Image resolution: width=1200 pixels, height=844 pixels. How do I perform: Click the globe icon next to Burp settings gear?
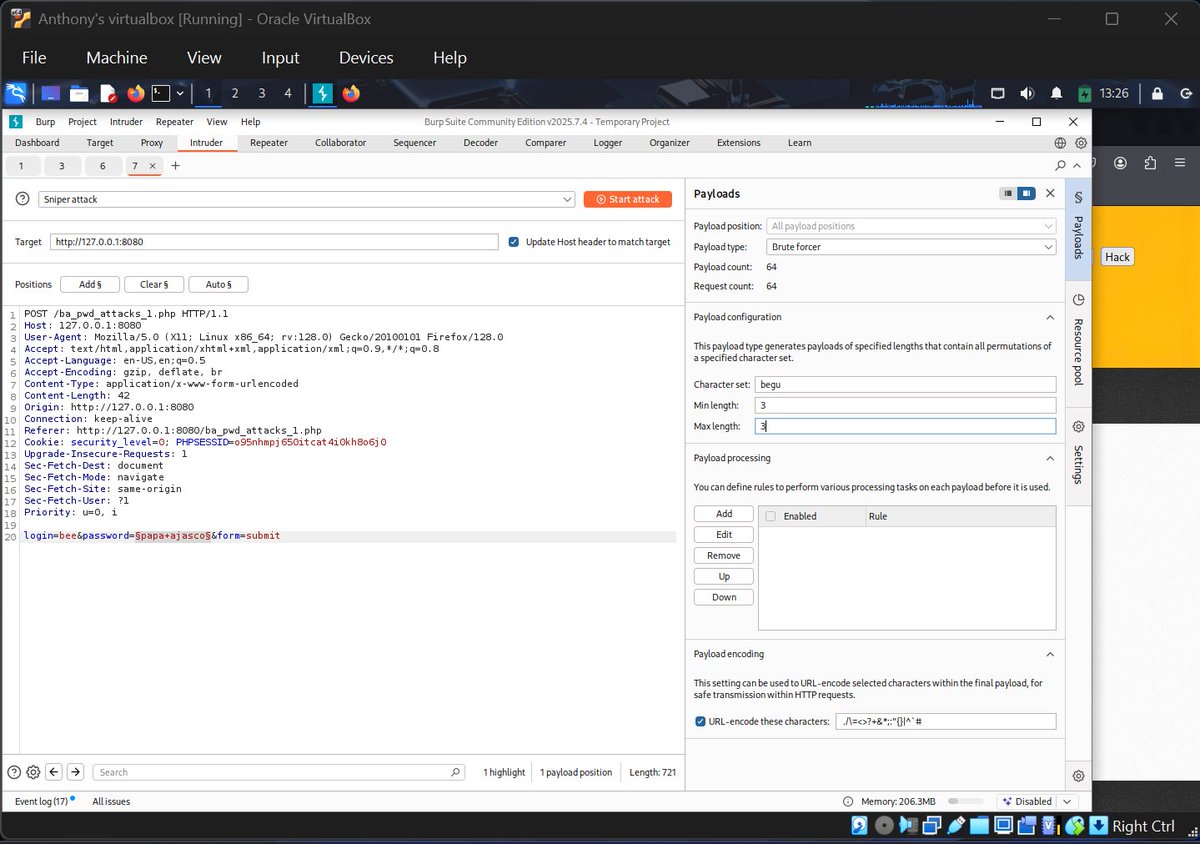click(x=1060, y=143)
